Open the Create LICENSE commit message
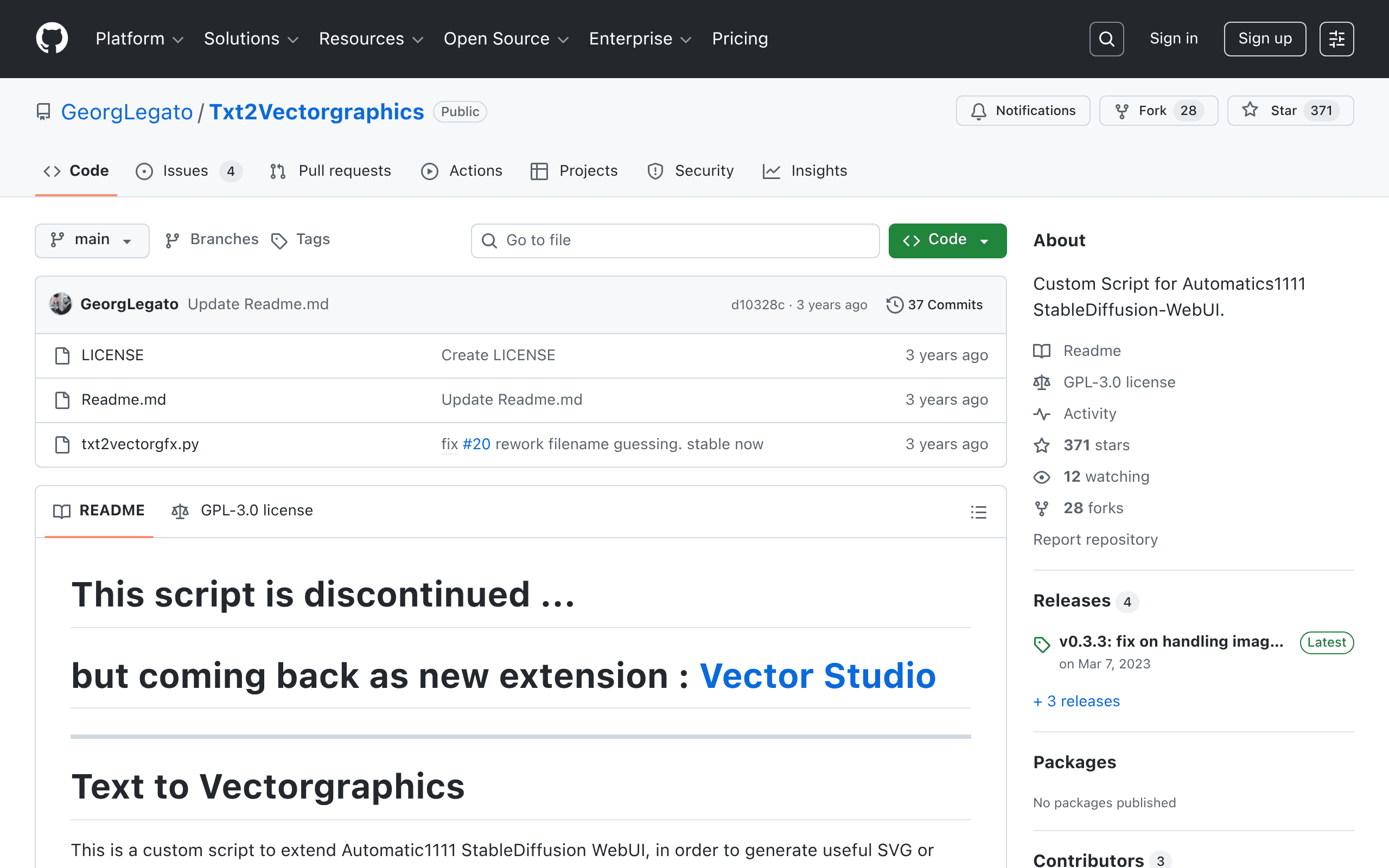The height and width of the screenshot is (868, 1389). 498,355
